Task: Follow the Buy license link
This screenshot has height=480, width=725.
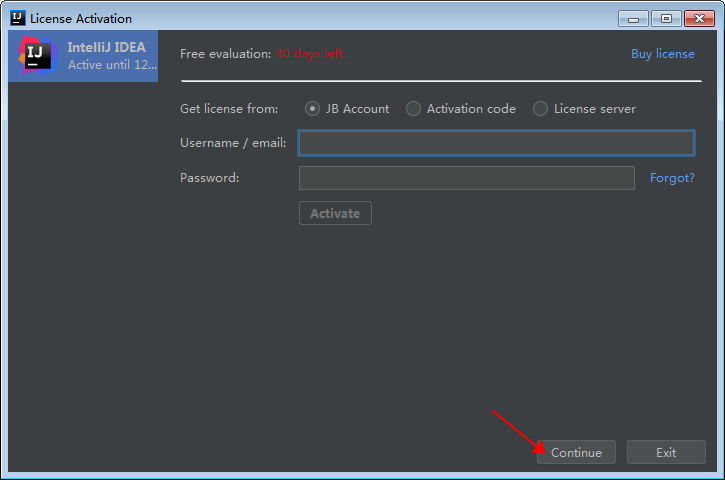Action: pyautogui.click(x=662, y=54)
